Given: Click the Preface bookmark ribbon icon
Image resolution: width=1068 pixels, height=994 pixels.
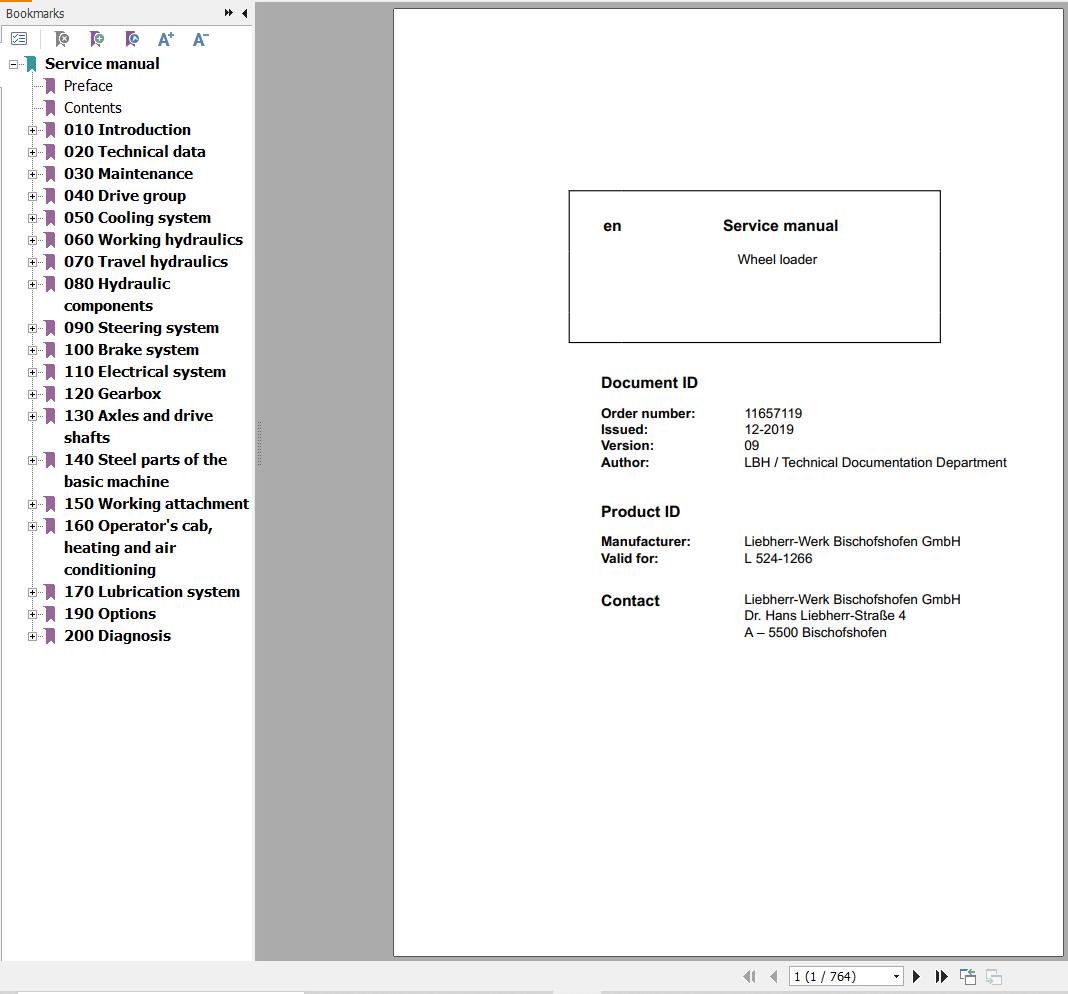Looking at the screenshot, I should pyautogui.click(x=50, y=86).
